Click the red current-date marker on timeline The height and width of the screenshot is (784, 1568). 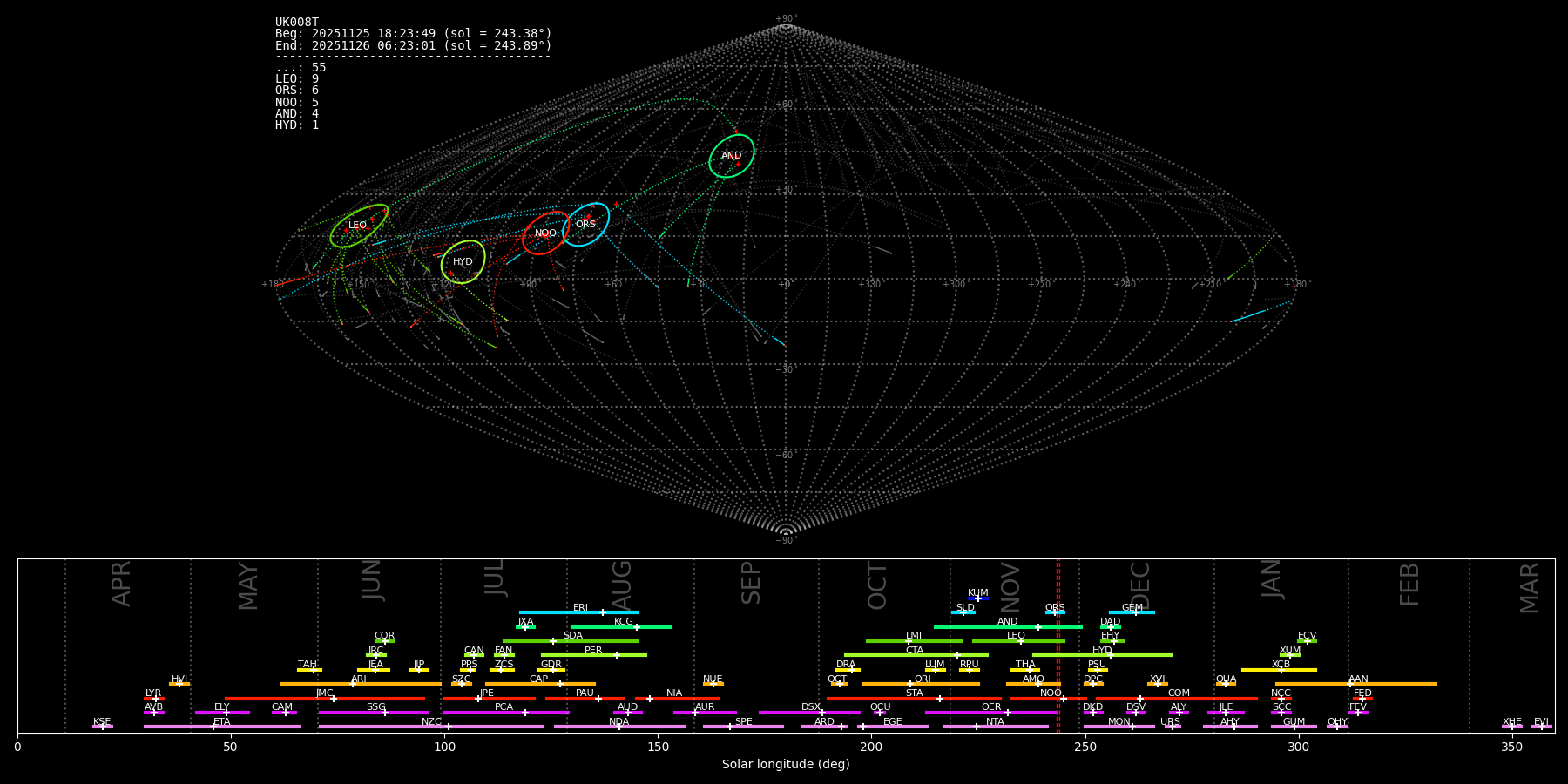[x=1058, y=645]
